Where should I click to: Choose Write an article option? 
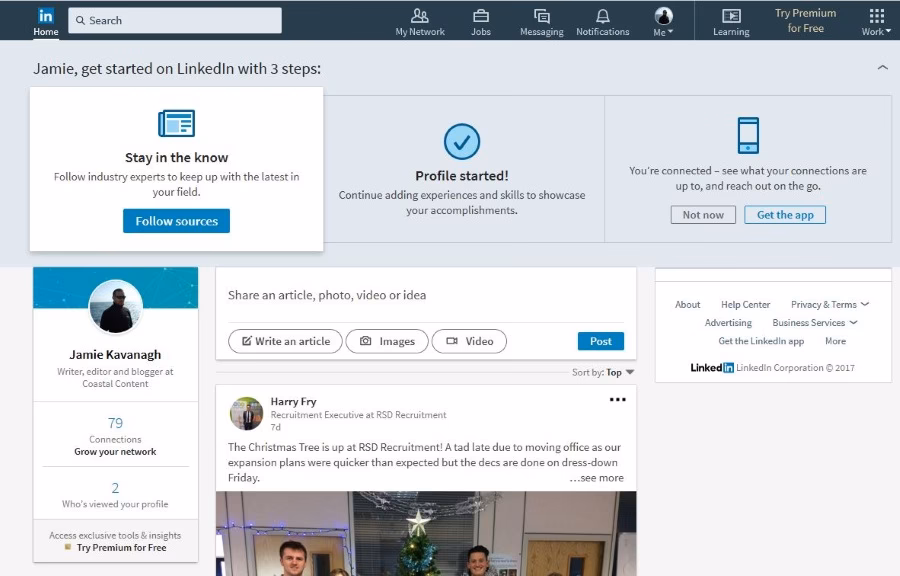tap(285, 341)
